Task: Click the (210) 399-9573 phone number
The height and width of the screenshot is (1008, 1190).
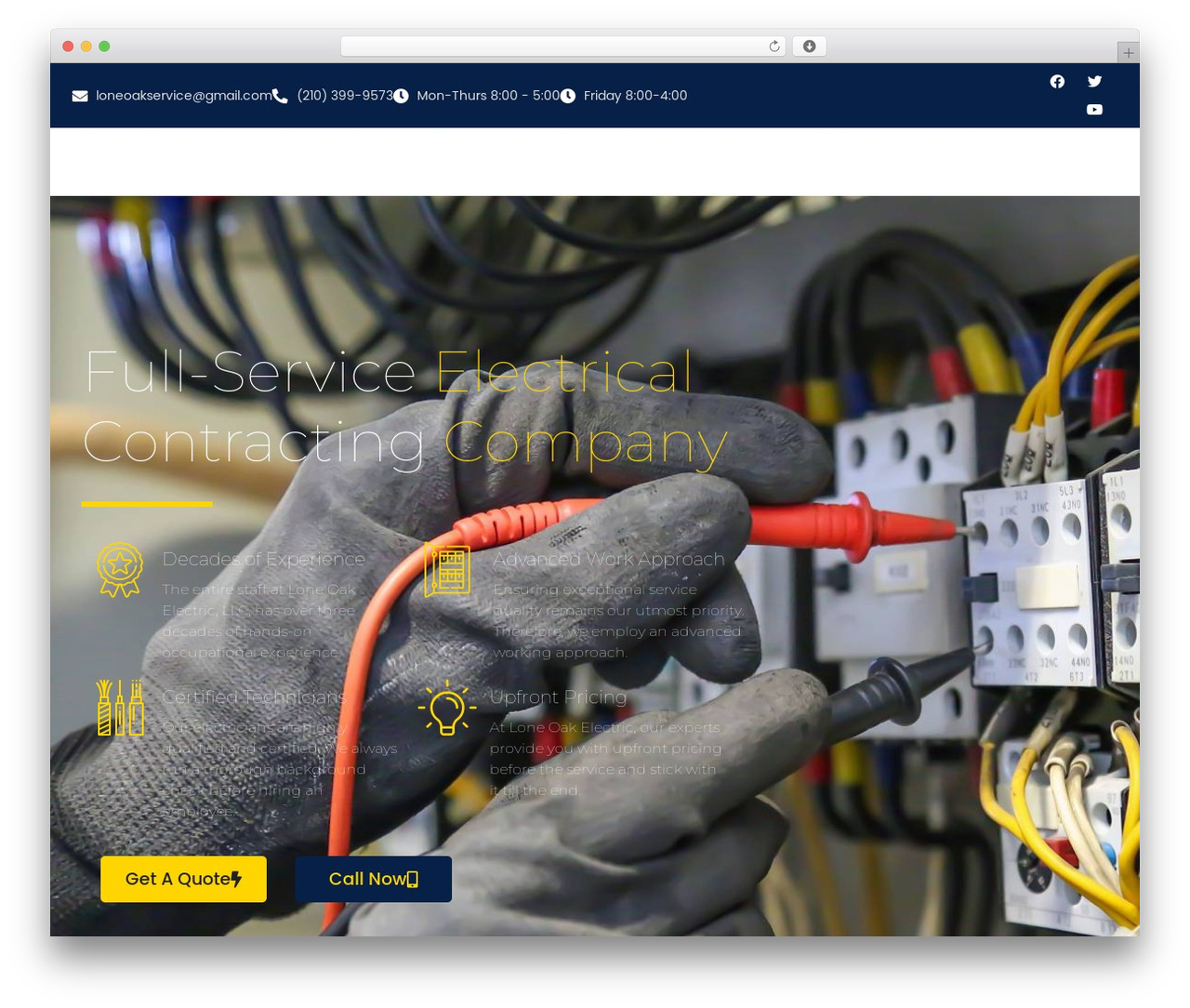Action: click(x=345, y=96)
